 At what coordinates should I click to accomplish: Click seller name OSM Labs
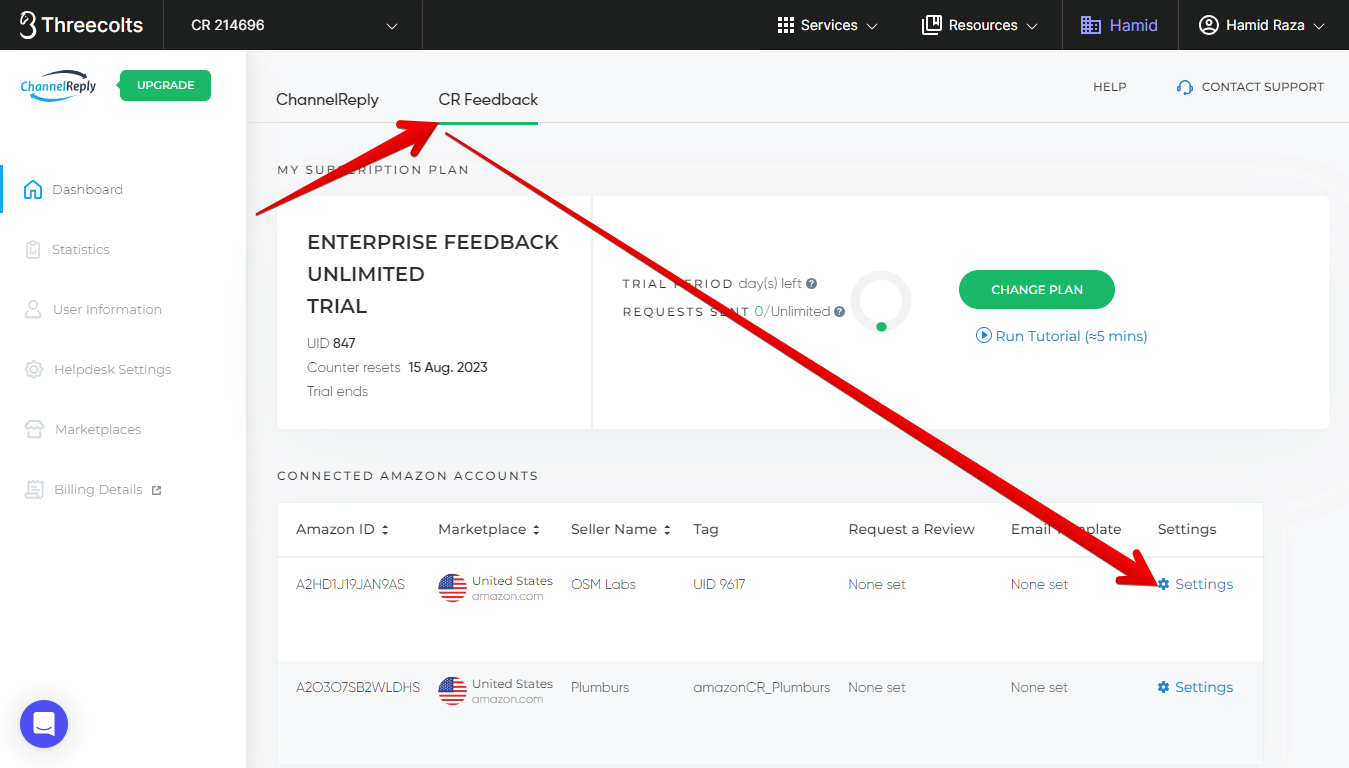[x=603, y=584]
